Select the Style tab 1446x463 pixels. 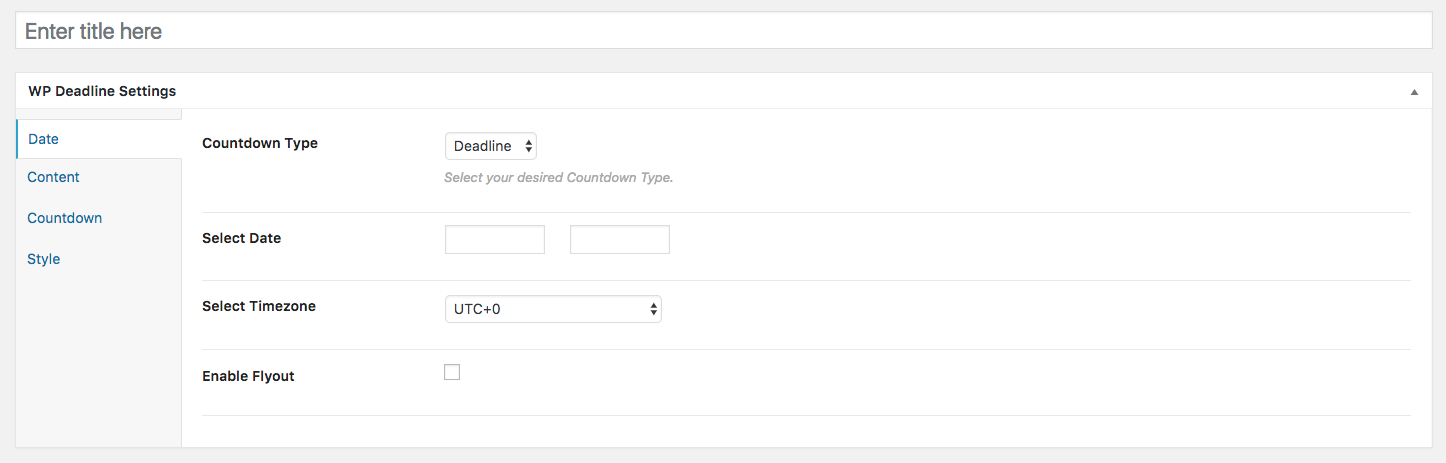pyautogui.click(x=44, y=259)
